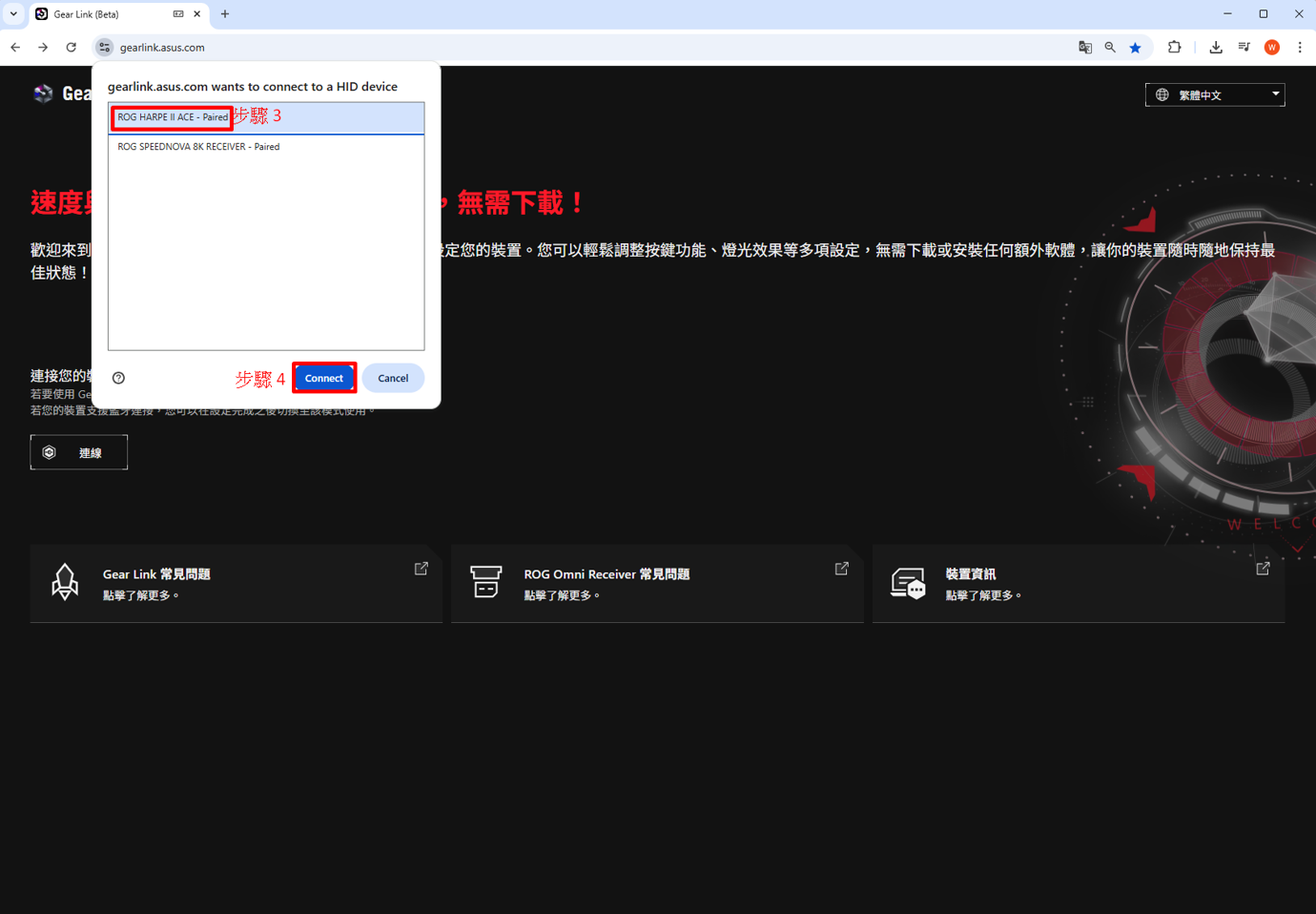Open a new browser tab

click(225, 14)
